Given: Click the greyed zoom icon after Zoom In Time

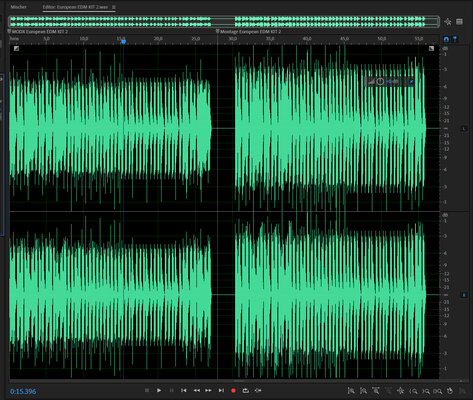Looking at the screenshot, I should tap(388, 391).
